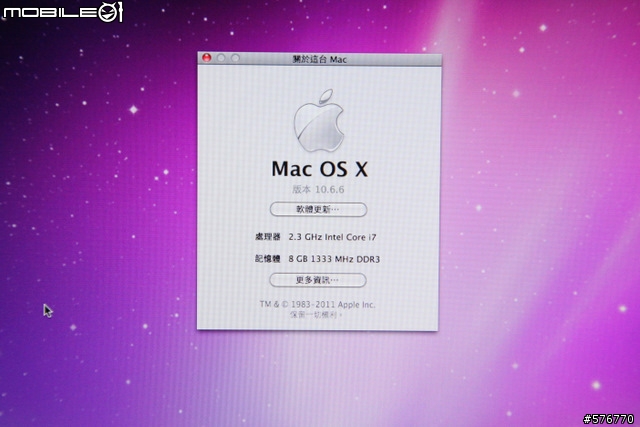Image resolution: width=640 pixels, height=427 pixels.
Task: Click the Apple logo image
Action: coord(319,121)
